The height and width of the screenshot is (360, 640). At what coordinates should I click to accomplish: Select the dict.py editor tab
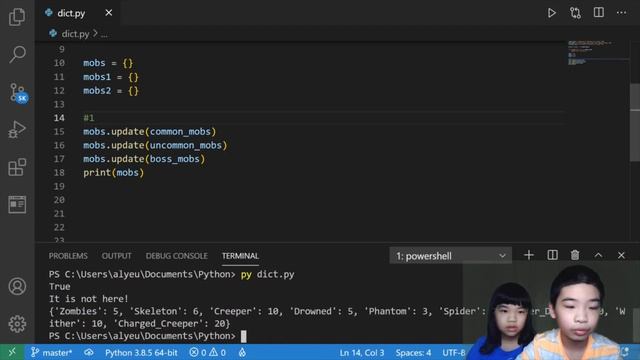[x=78, y=13]
